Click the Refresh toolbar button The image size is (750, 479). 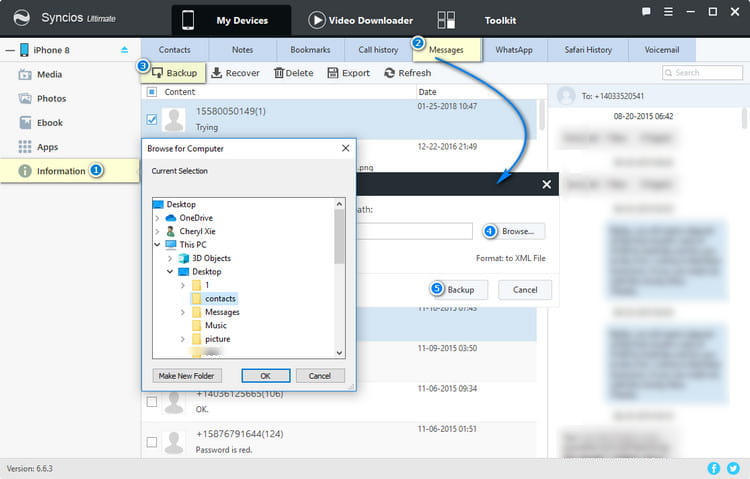(x=408, y=73)
